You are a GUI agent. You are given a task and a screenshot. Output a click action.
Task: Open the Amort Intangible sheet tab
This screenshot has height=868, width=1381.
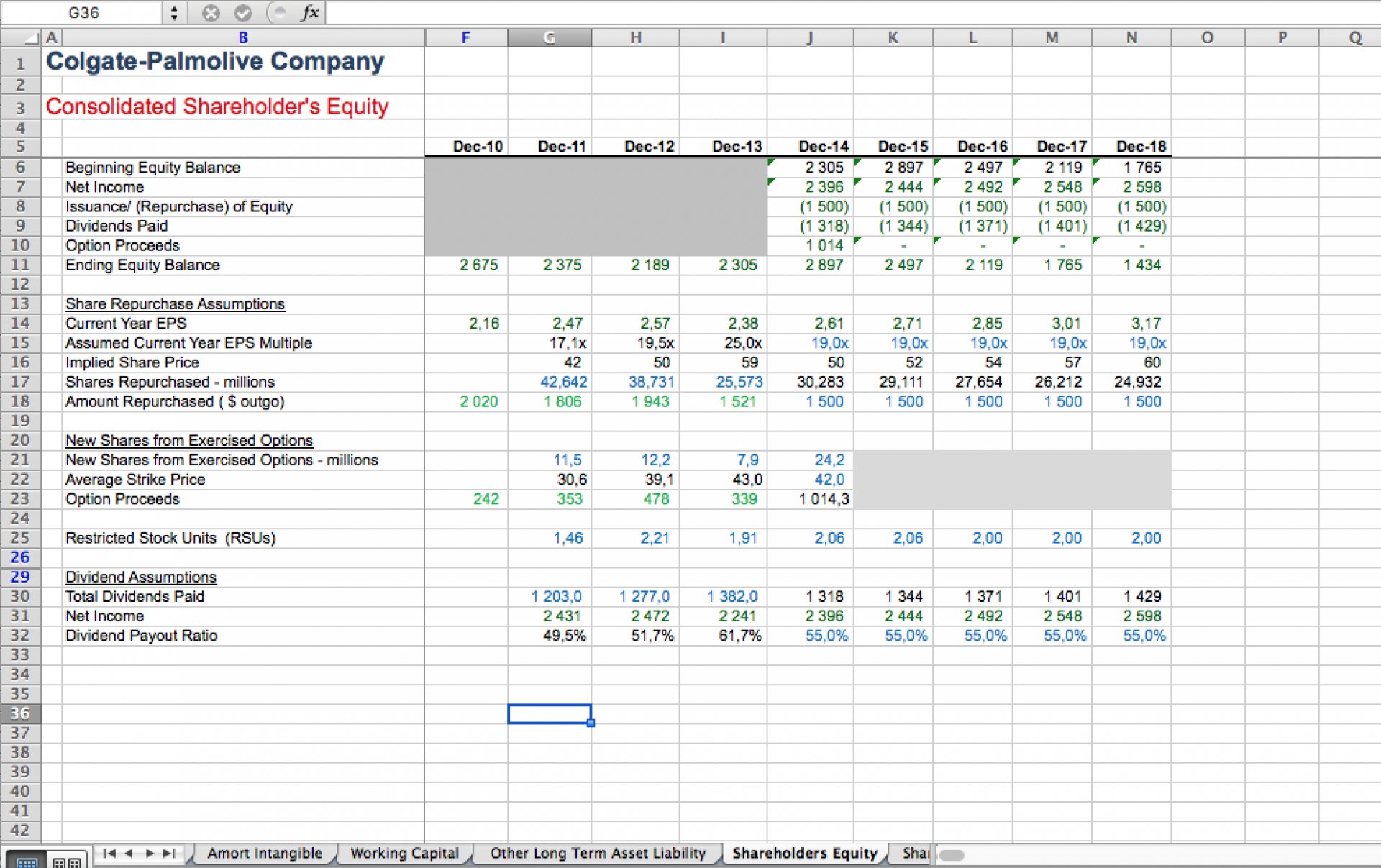click(265, 854)
